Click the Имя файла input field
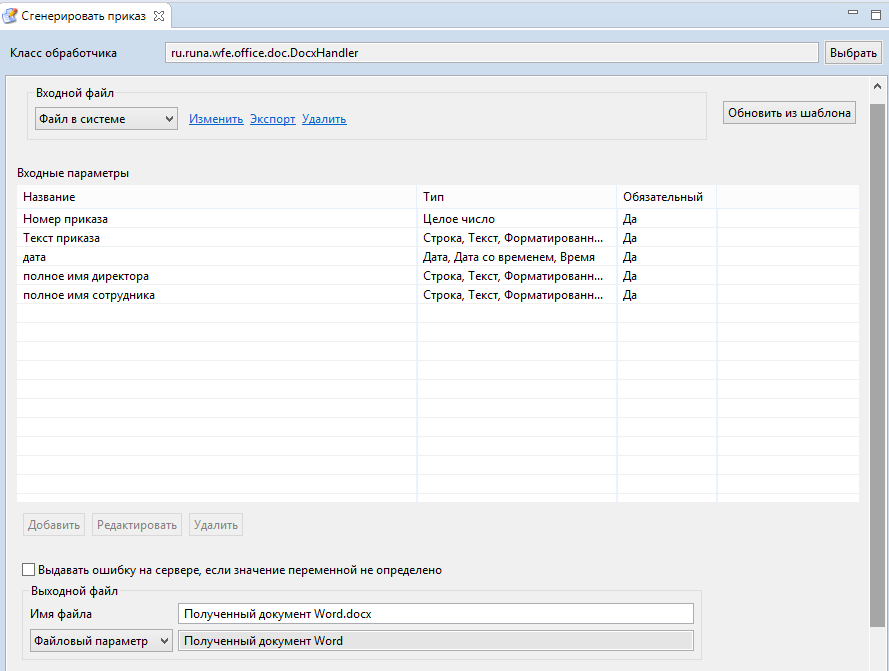The height and width of the screenshot is (671, 889). coord(435,614)
